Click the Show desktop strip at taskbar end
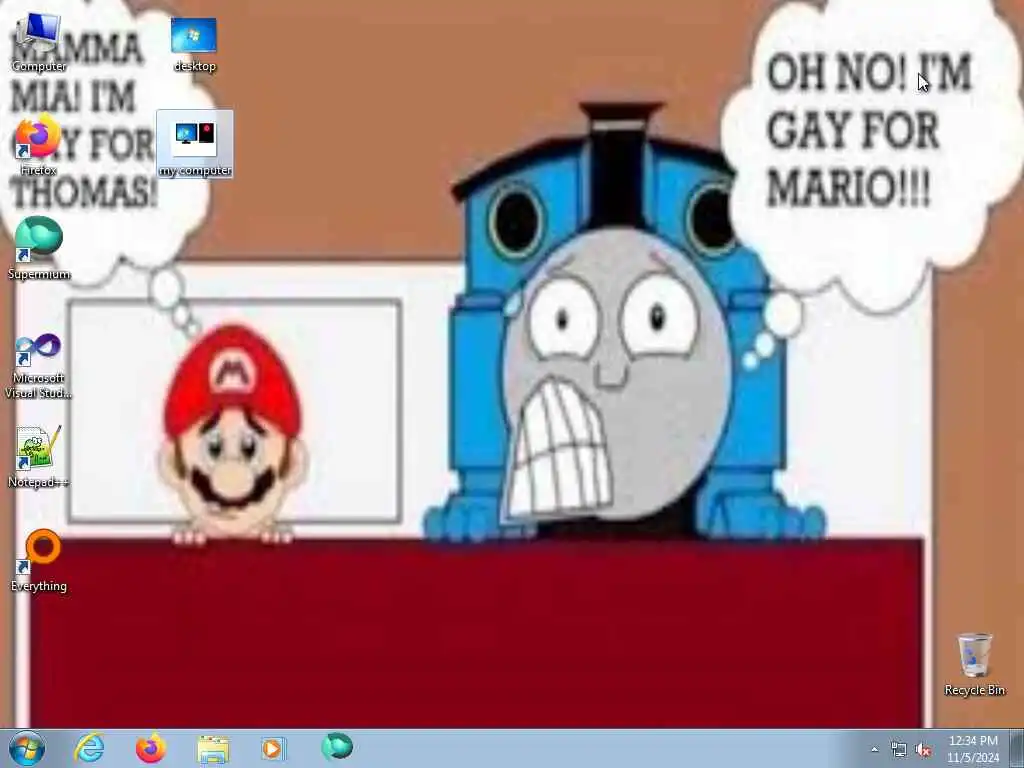This screenshot has height=768, width=1024. 1017,748
